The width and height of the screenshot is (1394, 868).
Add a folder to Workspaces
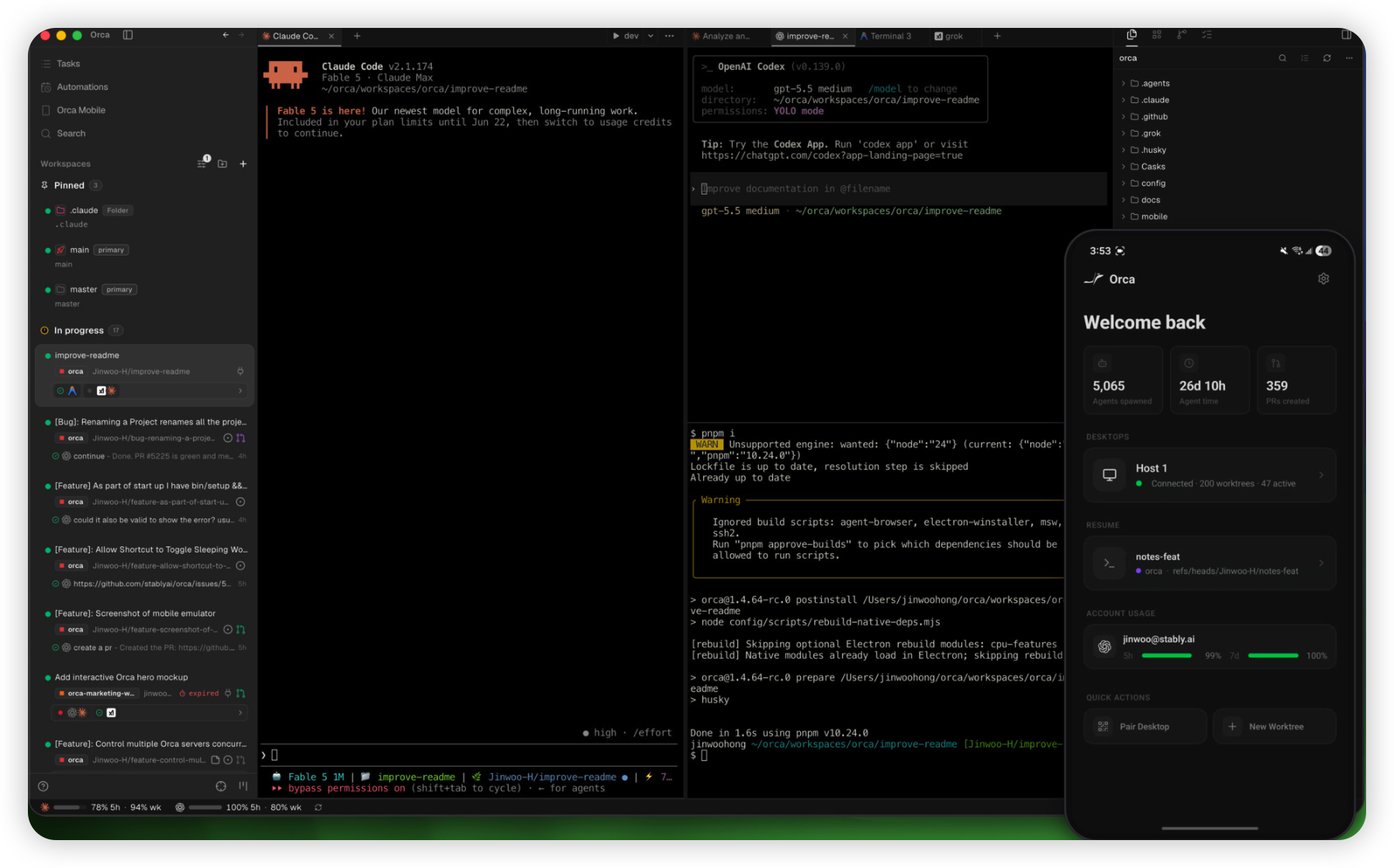point(223,164)
